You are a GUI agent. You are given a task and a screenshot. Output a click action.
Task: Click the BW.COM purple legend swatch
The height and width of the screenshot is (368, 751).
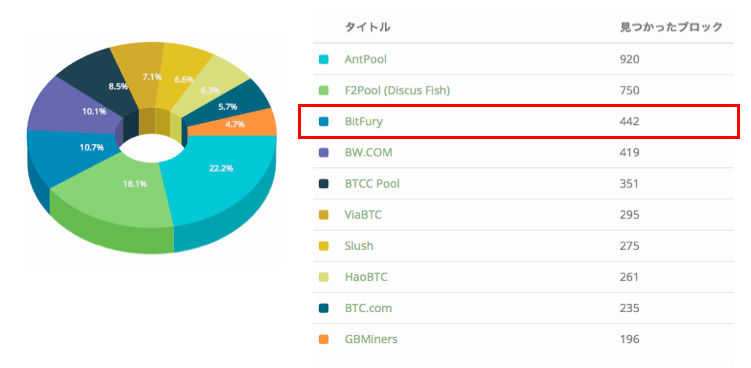pos(324,153)
